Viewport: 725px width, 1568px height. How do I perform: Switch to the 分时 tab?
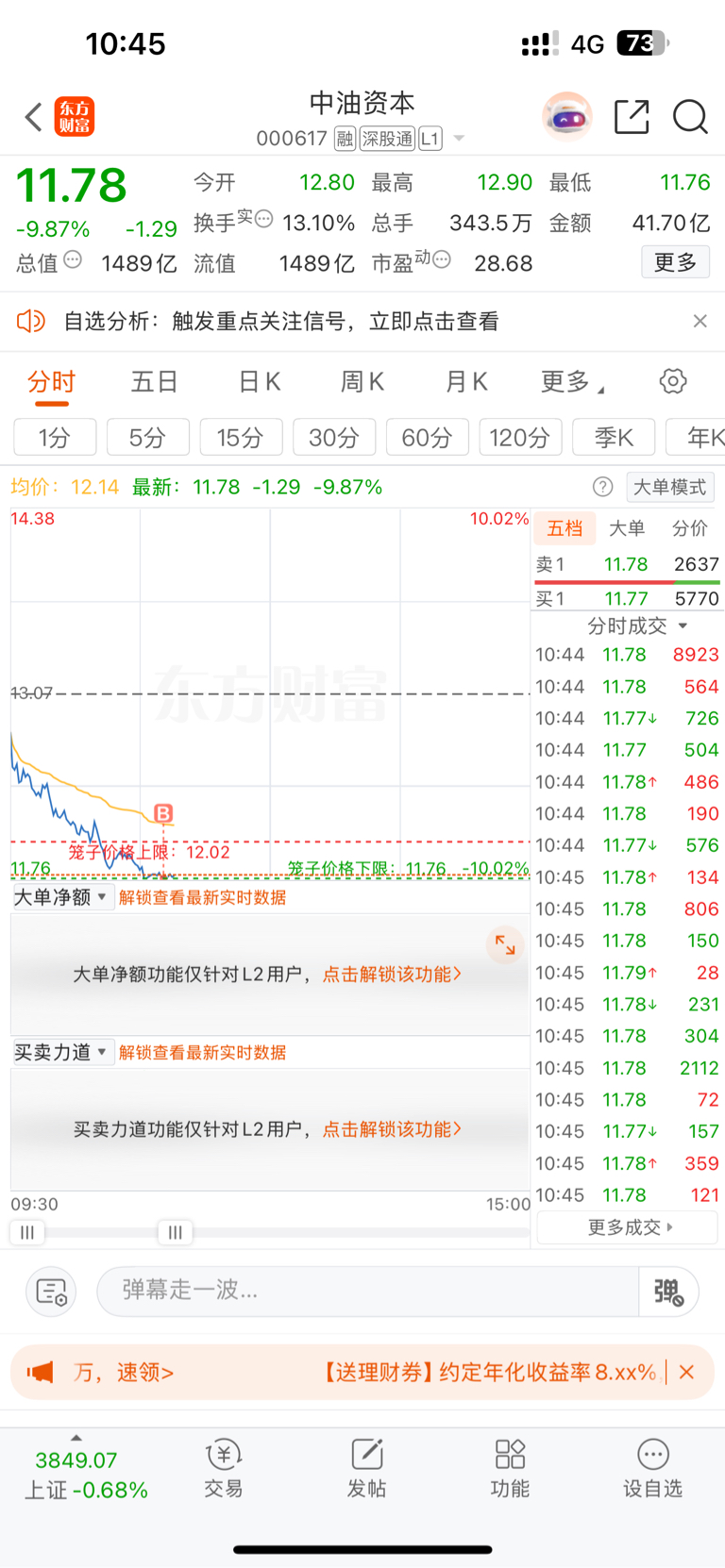pos(51,382)
